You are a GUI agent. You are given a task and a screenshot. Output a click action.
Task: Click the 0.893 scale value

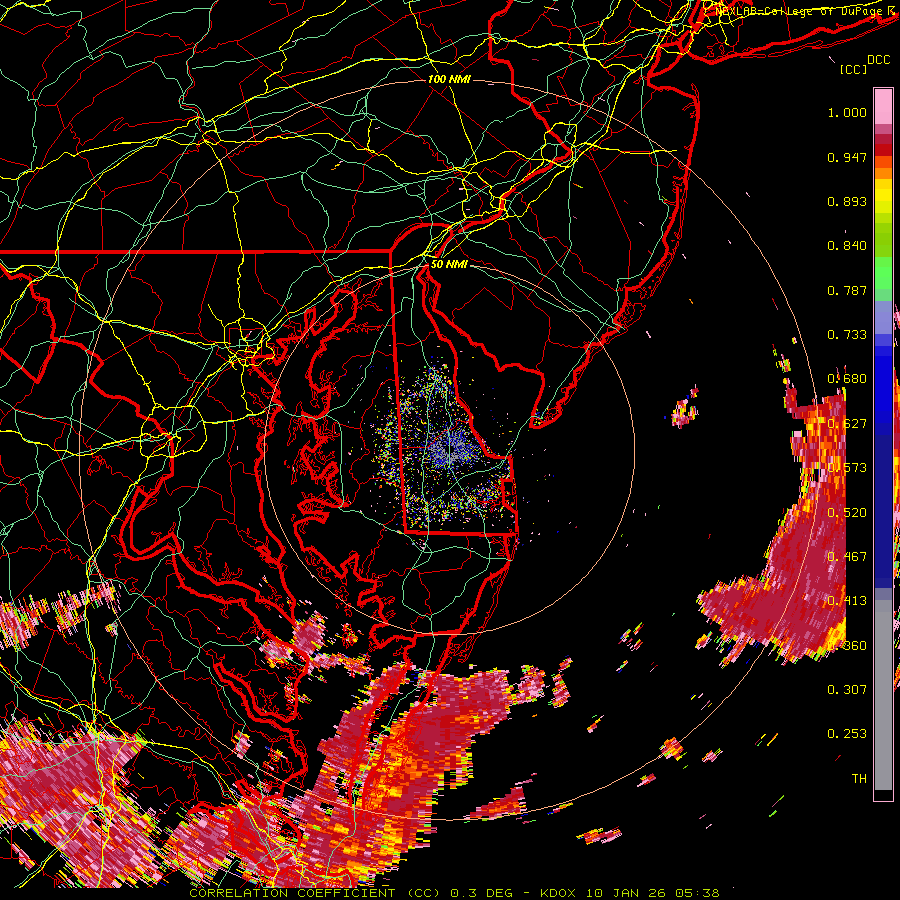click(847, 201)
